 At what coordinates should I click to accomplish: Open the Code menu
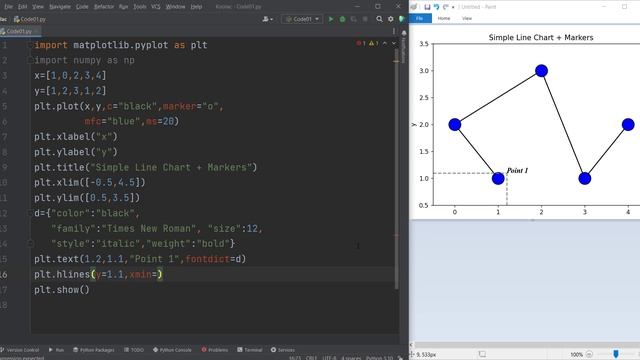(82, 7)
